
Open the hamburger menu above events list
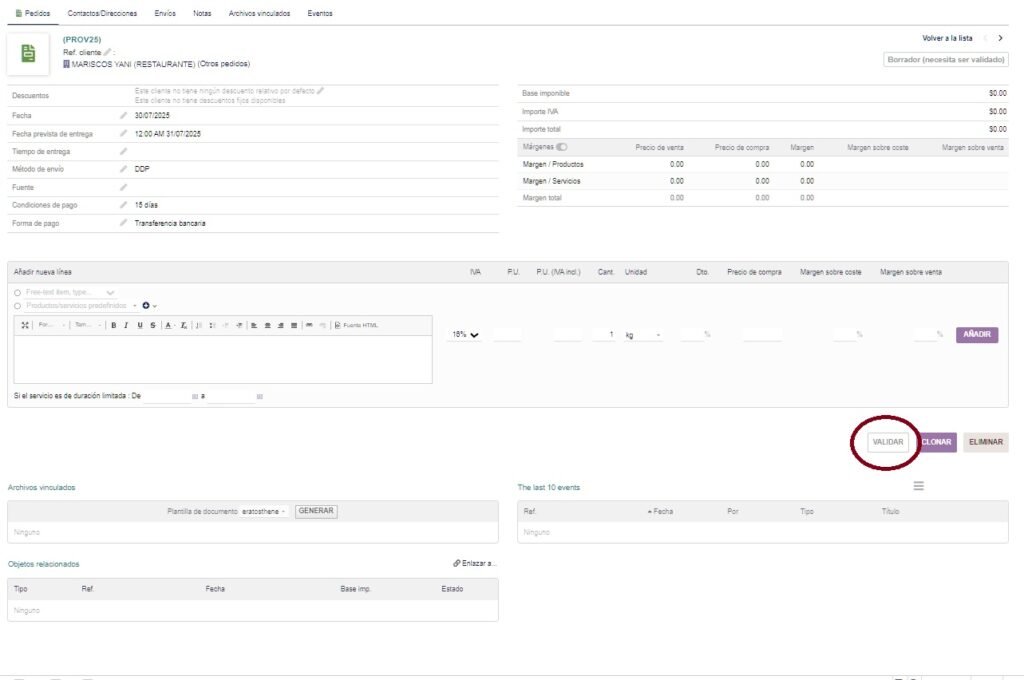(x=918, y=486)
